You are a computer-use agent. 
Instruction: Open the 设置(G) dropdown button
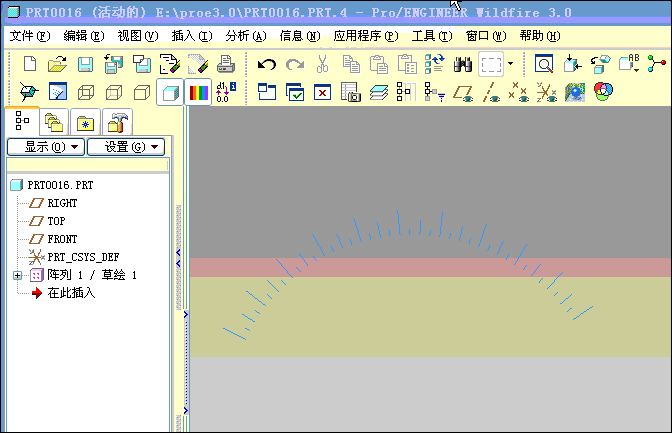[126, 147]
